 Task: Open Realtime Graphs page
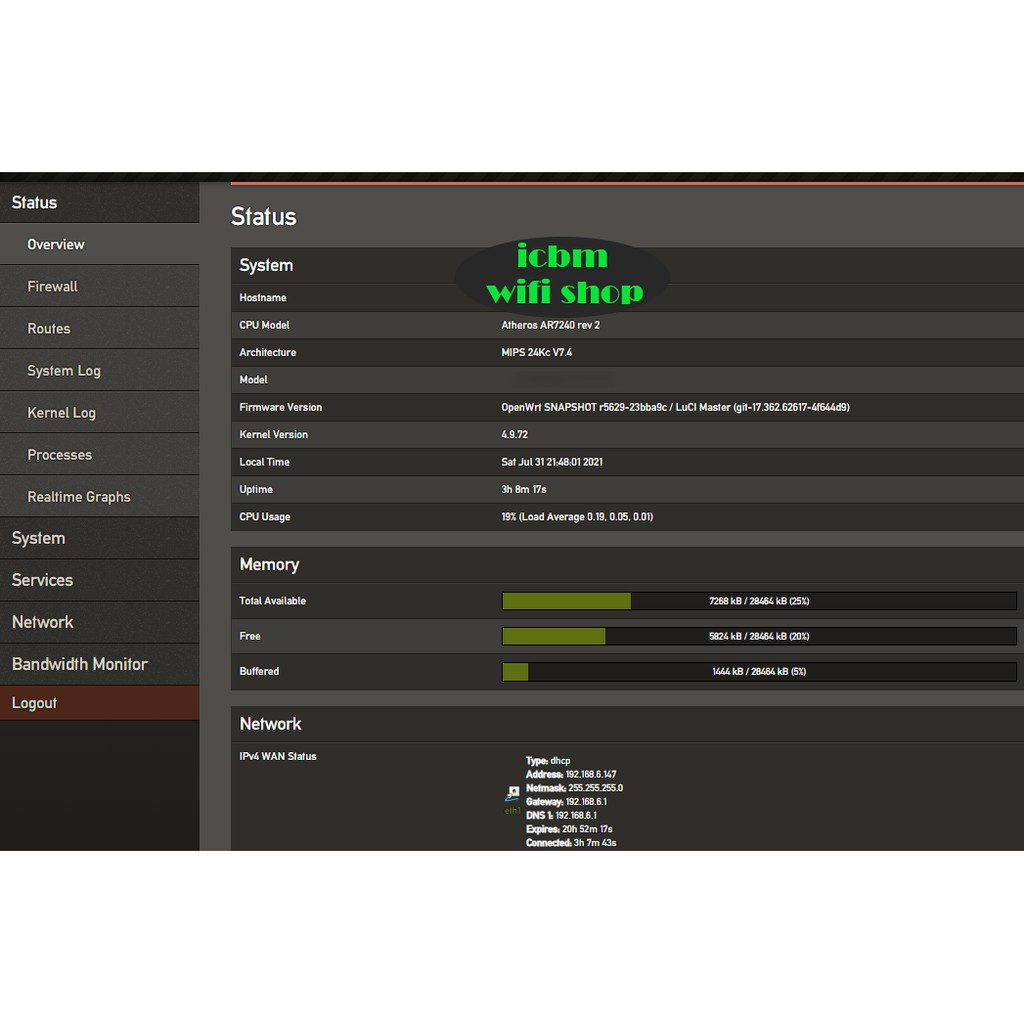(79, 496)
